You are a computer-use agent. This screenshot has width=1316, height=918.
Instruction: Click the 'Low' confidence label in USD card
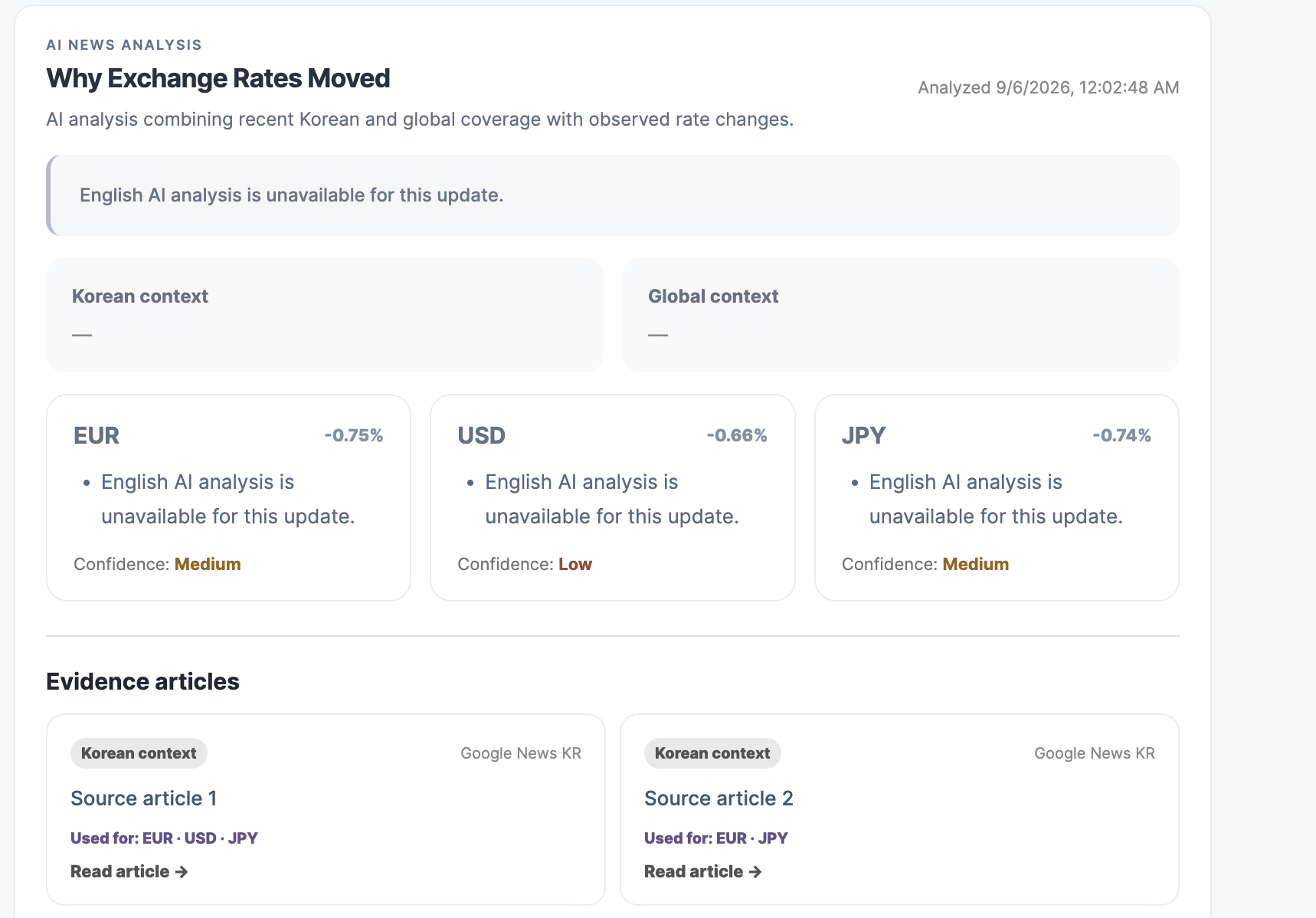pos(575,564)
